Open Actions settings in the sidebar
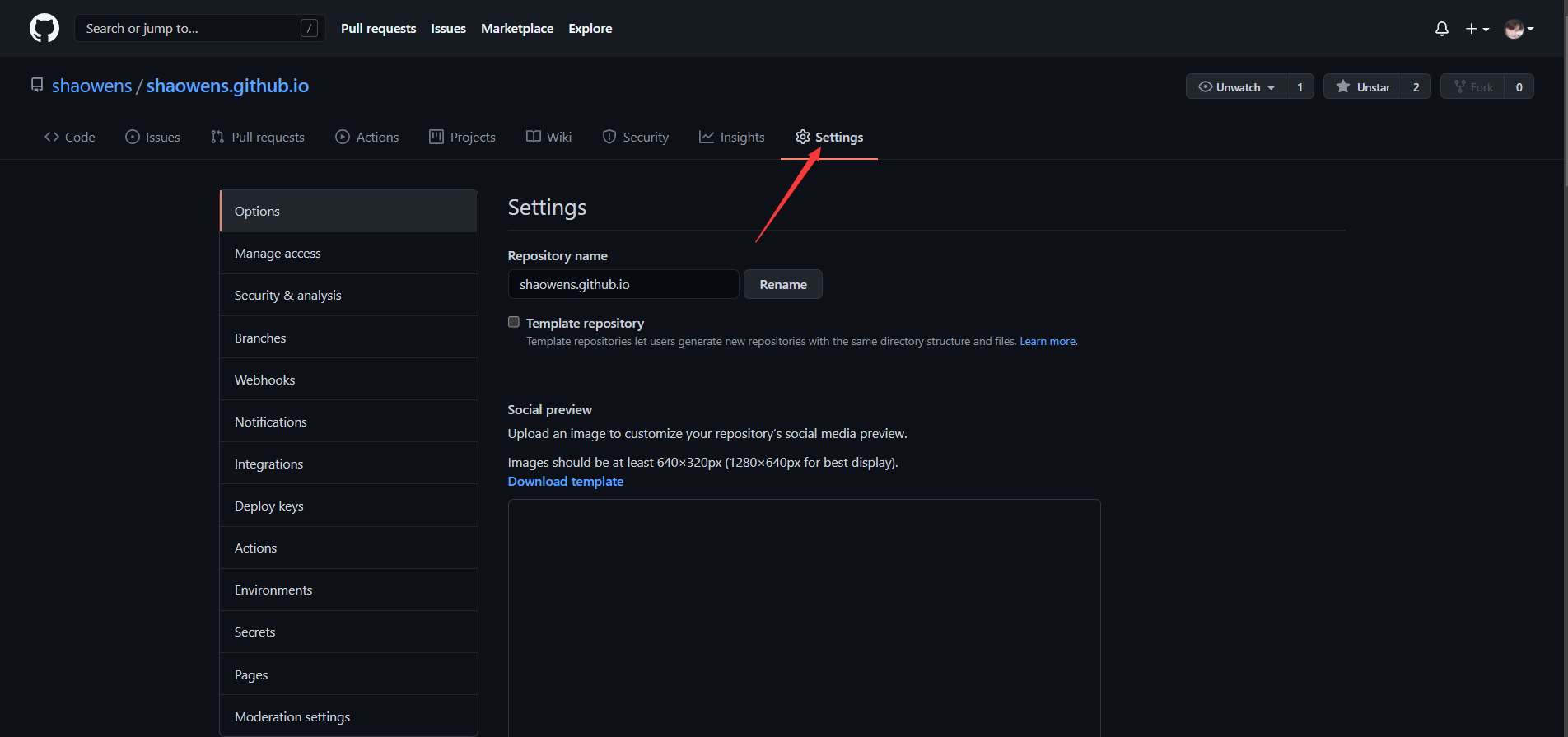This screenshot has height=737, width=1568. coord(348,548)
